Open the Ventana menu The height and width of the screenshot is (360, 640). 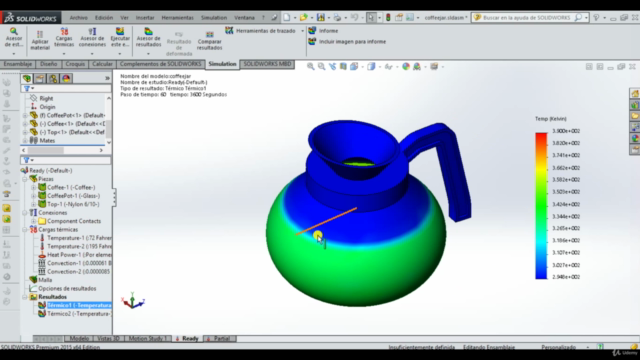pyautogui.click(x=244, y=18)
